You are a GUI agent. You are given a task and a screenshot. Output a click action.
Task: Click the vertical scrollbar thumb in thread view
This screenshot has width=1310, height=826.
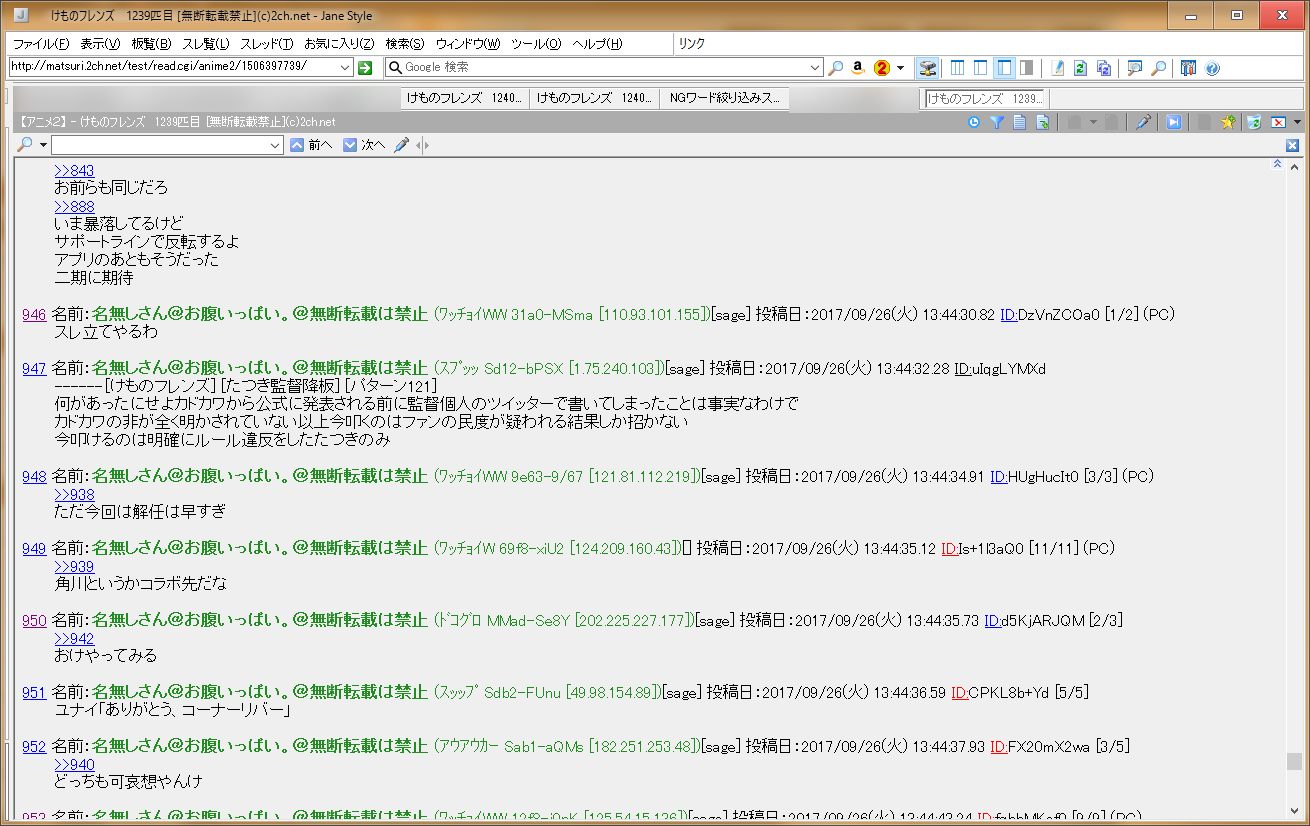point(1294,761)
